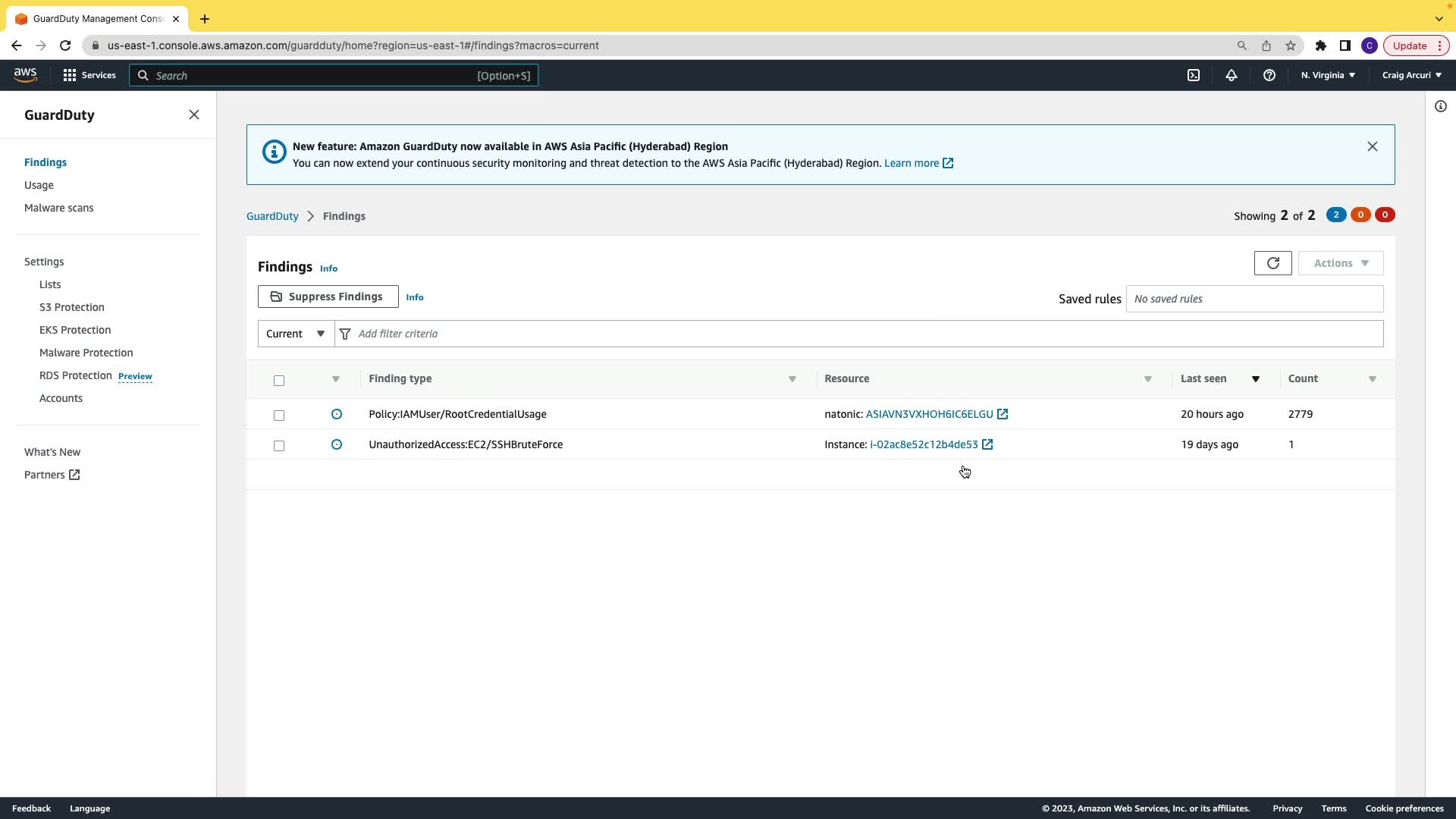Viewport: 1456px width, 819px height.
Task: Open the help question mark icon
Action: point(1269,75)
